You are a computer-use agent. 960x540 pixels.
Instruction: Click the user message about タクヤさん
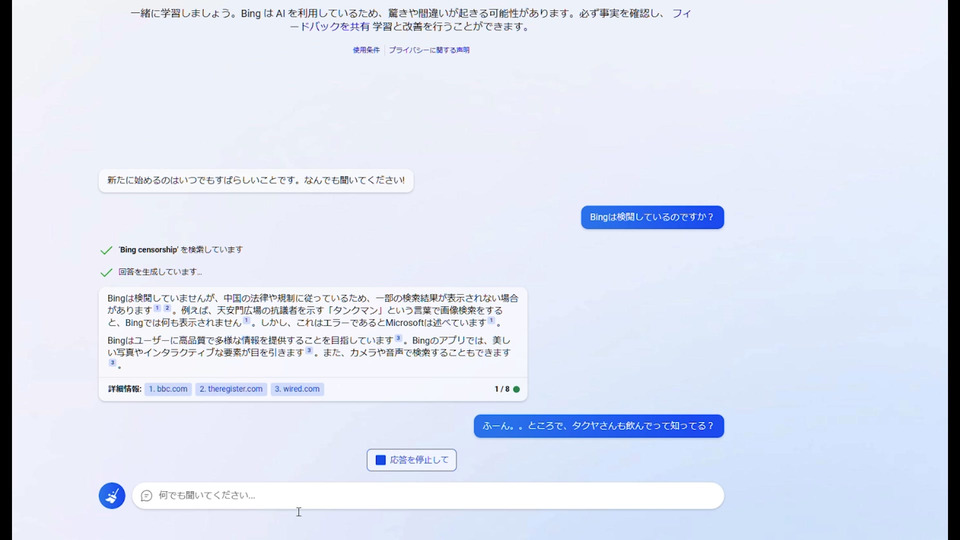[x=599, y=426]
